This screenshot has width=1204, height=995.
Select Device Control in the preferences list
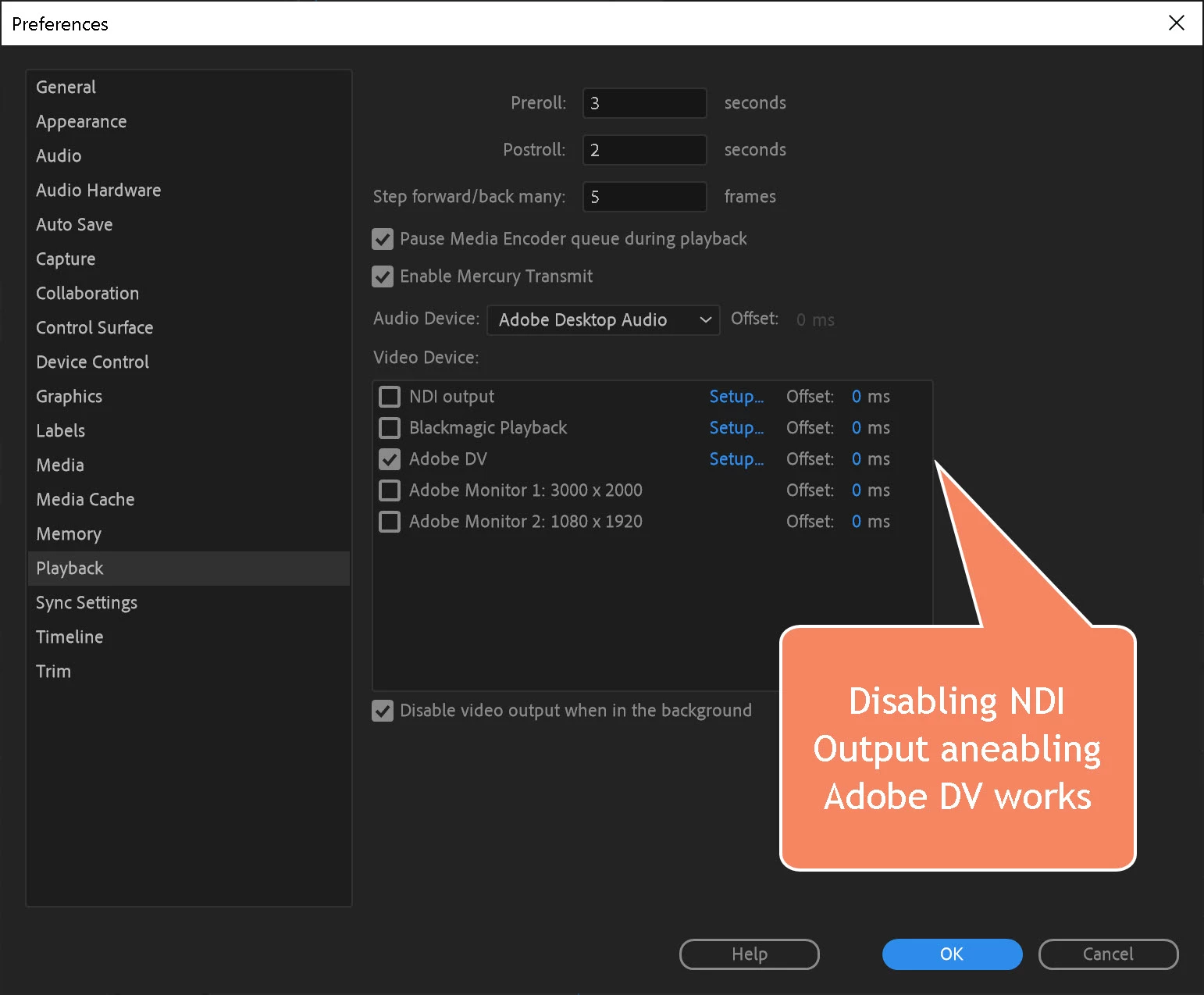click(188, 362)
